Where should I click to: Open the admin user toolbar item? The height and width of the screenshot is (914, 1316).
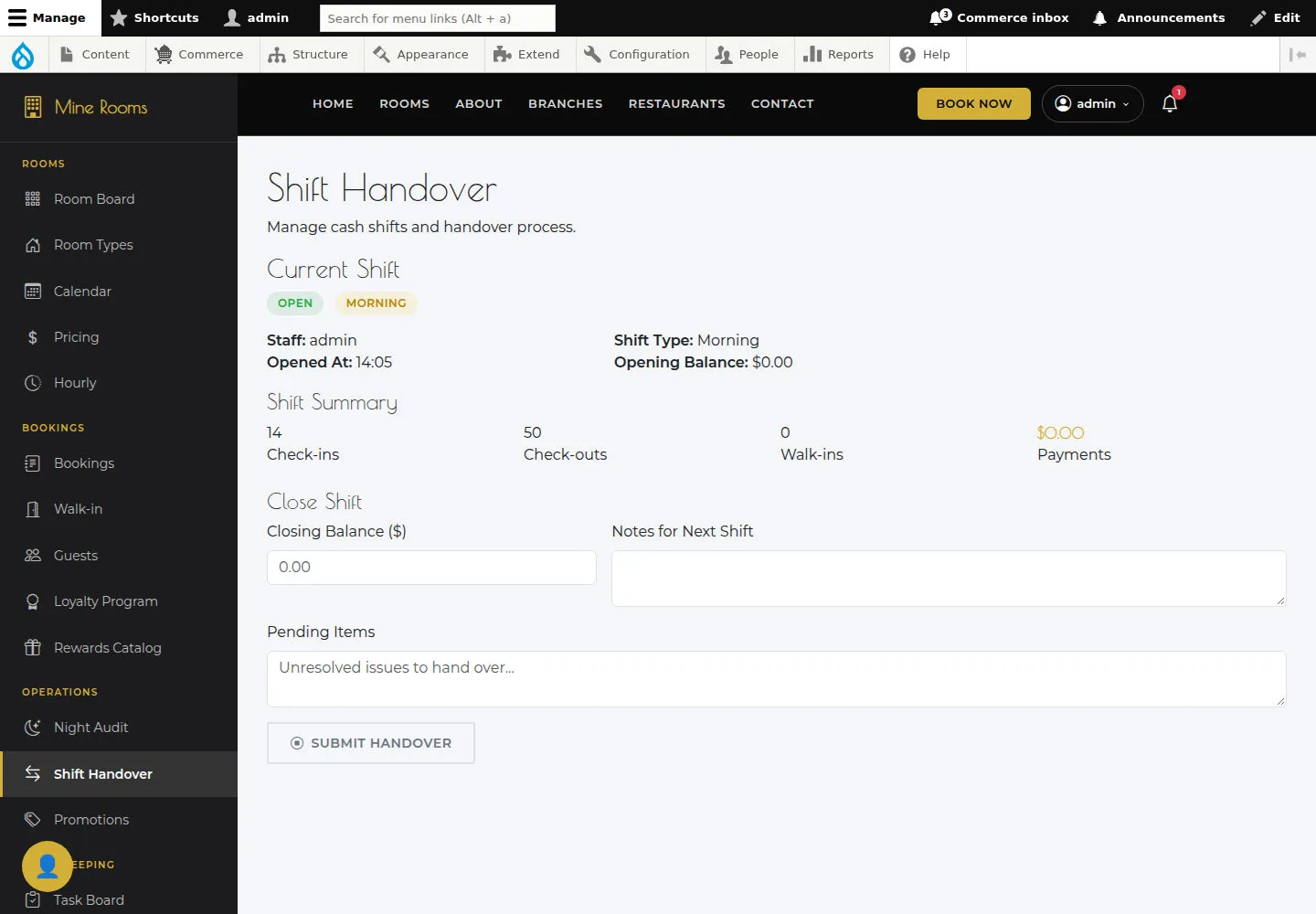click(257, 17)
